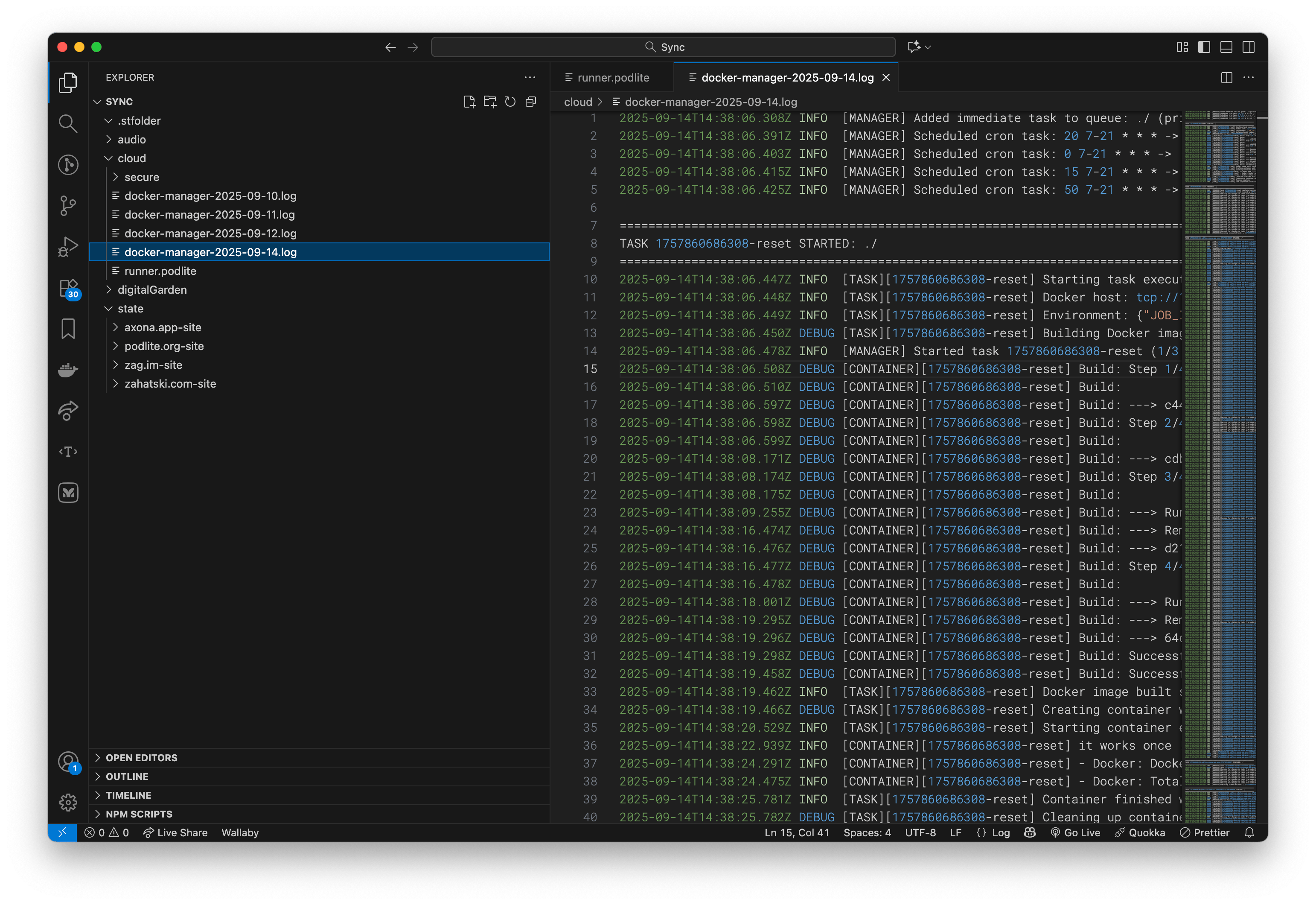Change Spaces: 4 indentation setting

pyautogui.click(x=867, y=832)
